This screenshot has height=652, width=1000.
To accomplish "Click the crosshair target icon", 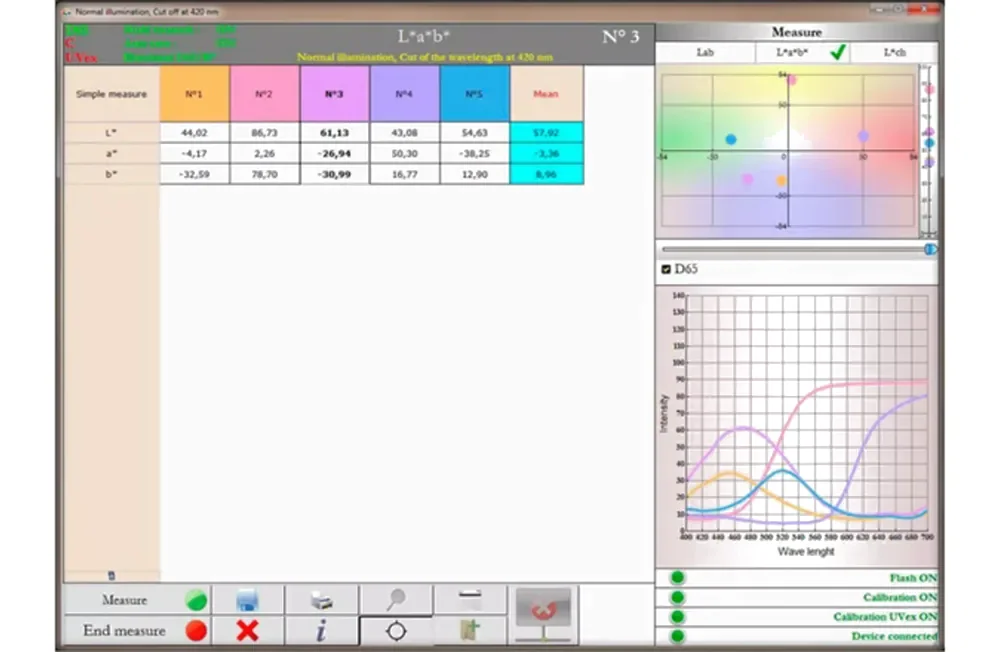I will [x=396, y=631].
